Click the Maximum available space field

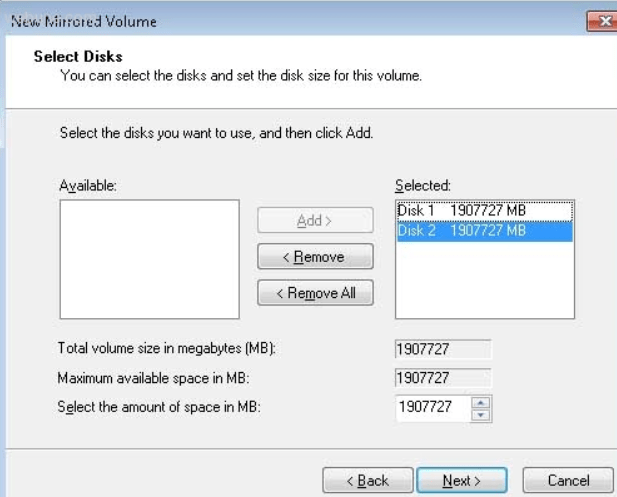coord(443,378)
